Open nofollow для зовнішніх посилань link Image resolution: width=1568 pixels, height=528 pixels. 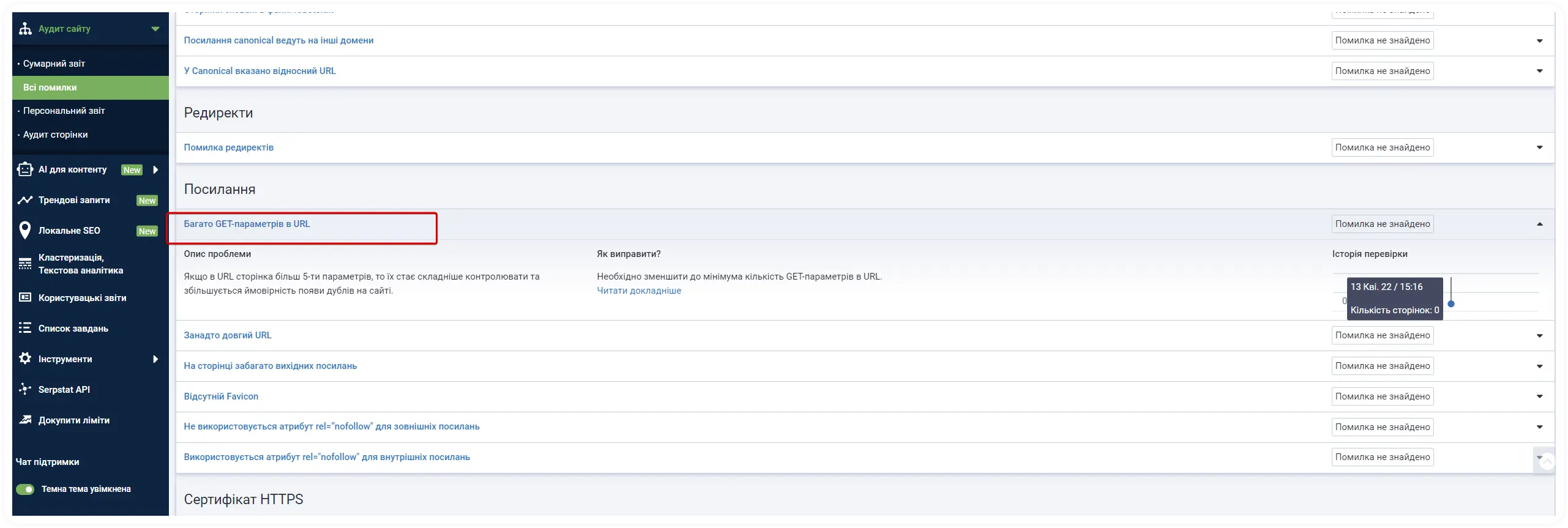[331, 426]
